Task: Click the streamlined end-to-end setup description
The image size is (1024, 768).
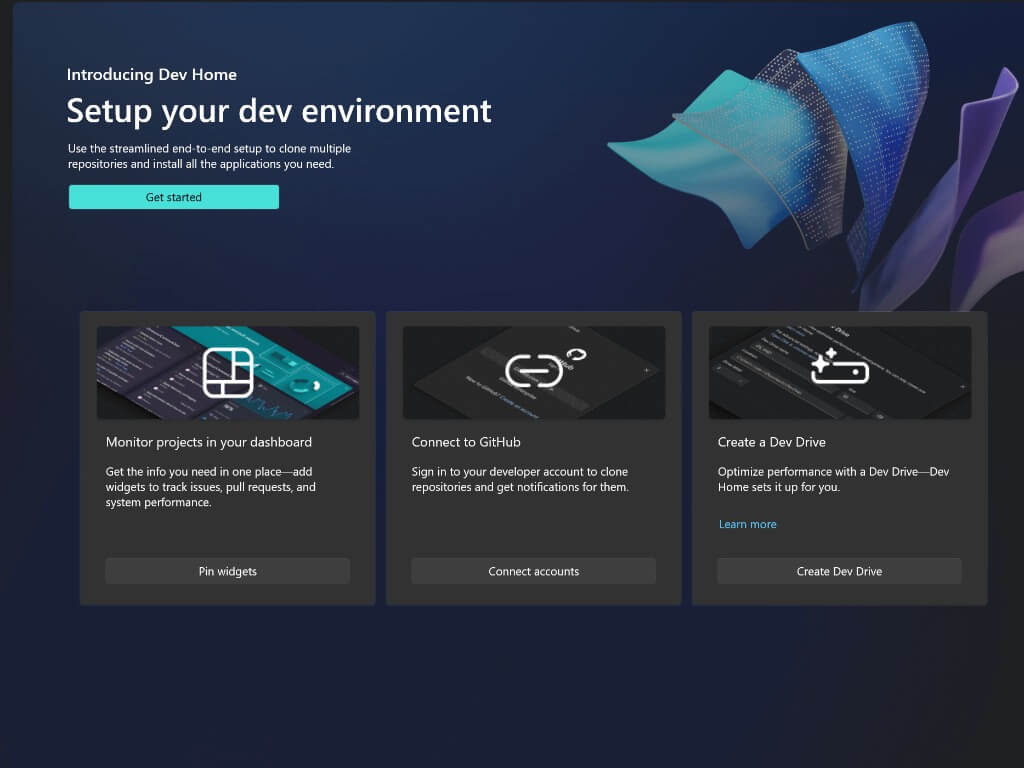Action: [x=210, y=156]
